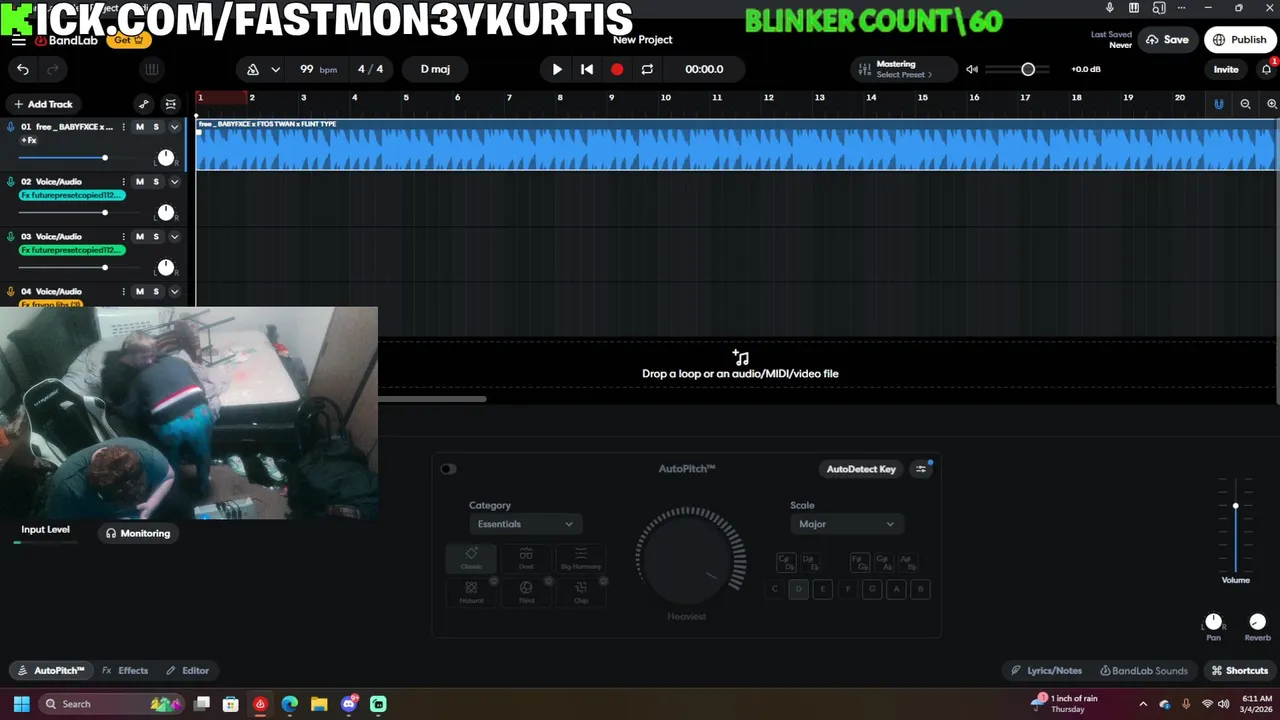Open the notifications bell
The image size is (1280, 720).
click(1266, 69)
